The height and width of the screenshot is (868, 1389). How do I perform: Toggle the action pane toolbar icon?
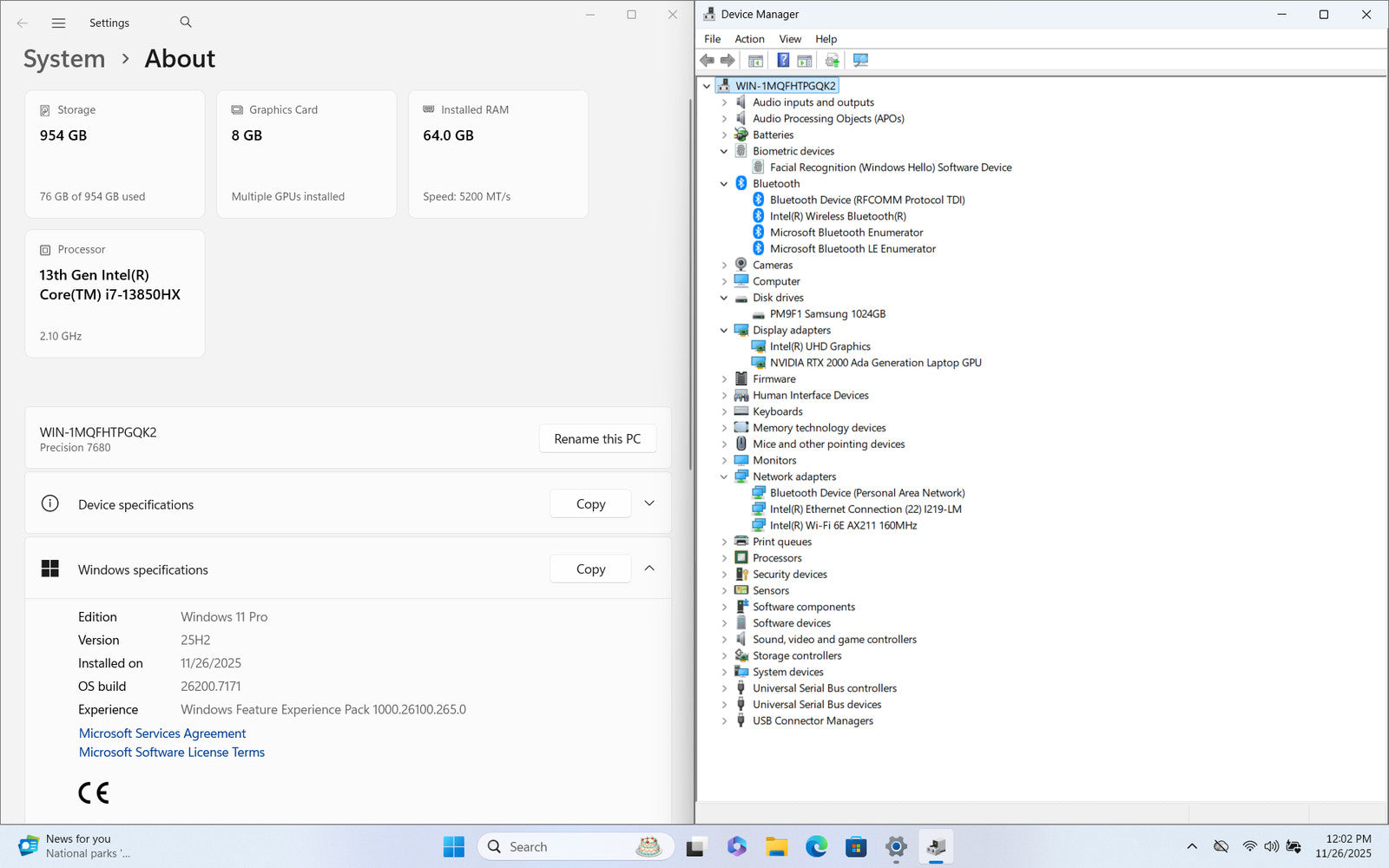pyautogui.click(x=805, y=61)
